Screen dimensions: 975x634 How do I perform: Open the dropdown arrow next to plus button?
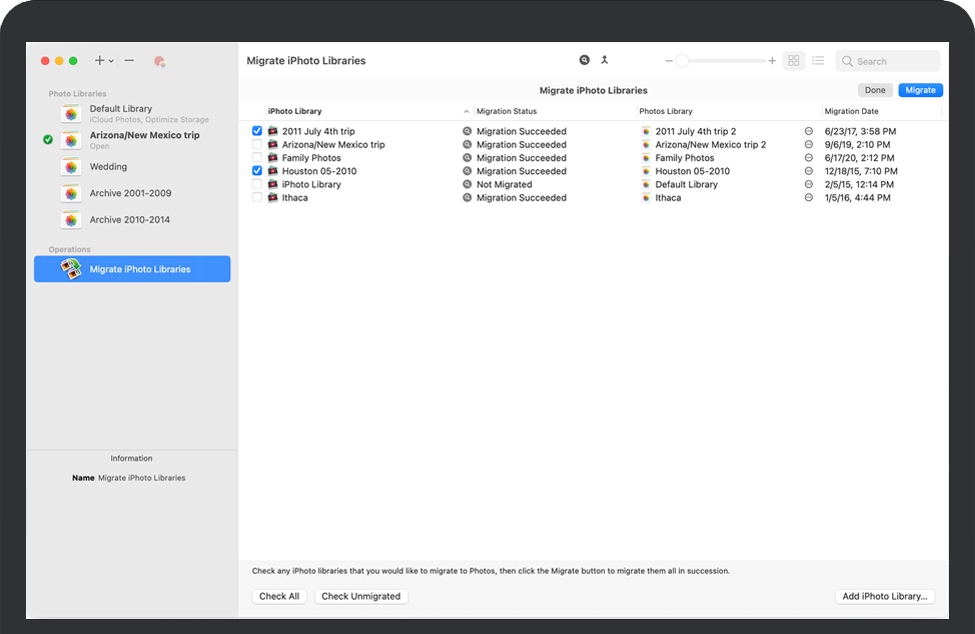(x=111, y=61)
